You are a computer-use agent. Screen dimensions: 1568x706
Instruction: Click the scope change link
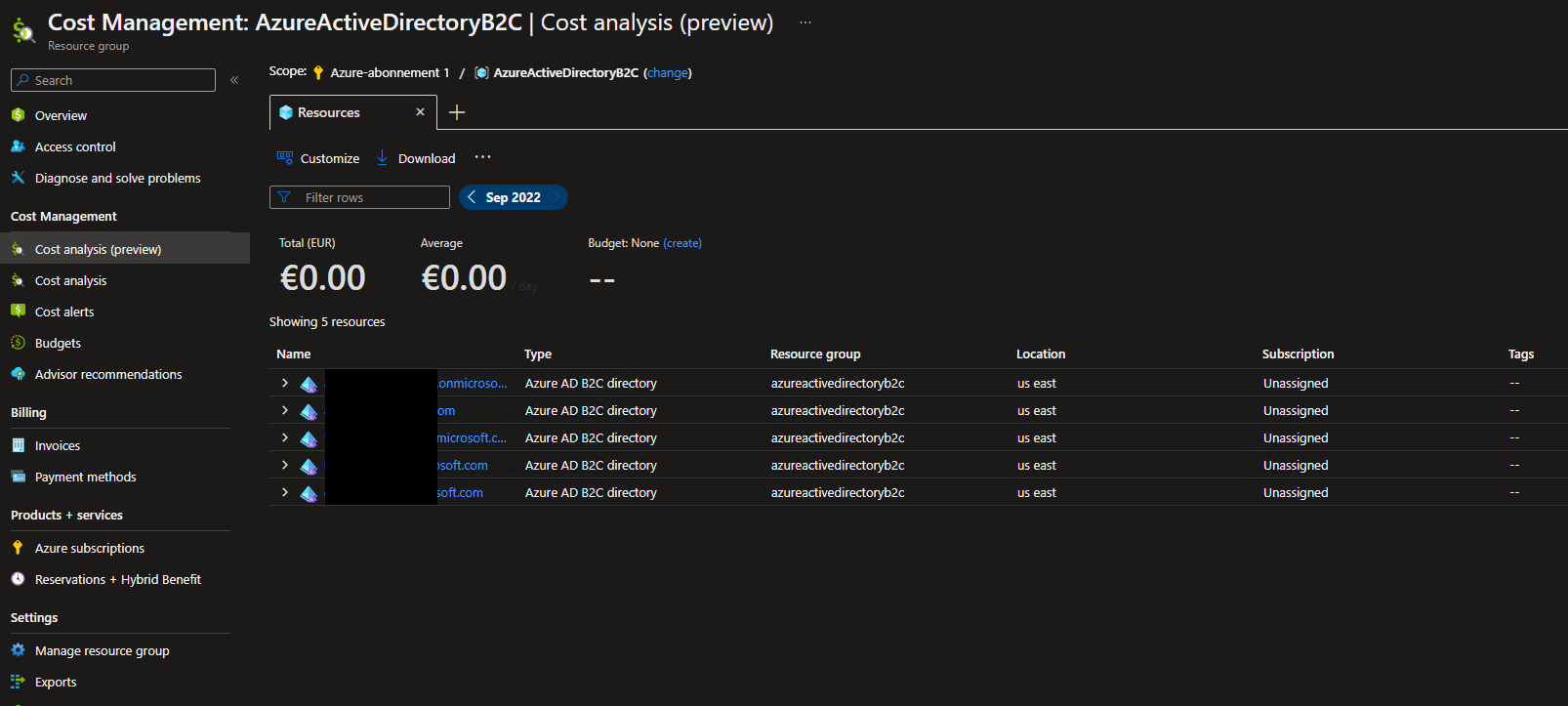pos(668,72)
